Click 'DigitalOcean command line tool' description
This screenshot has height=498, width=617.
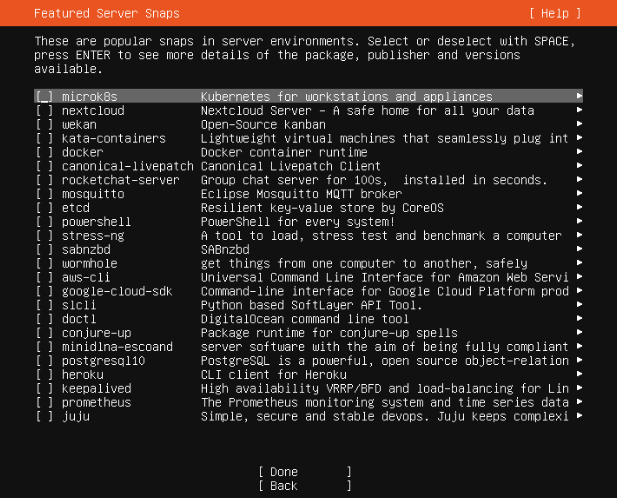click(305, 319)
